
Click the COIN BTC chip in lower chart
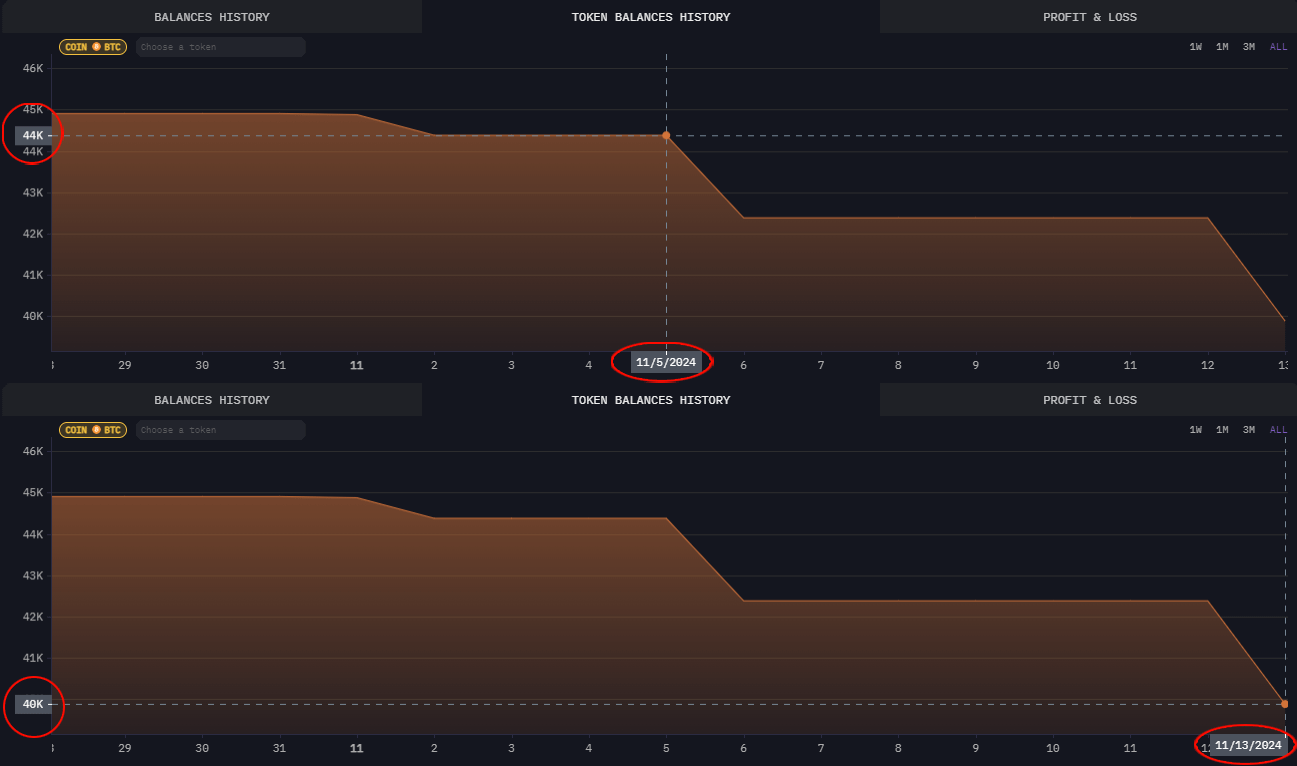coord(93,430)
